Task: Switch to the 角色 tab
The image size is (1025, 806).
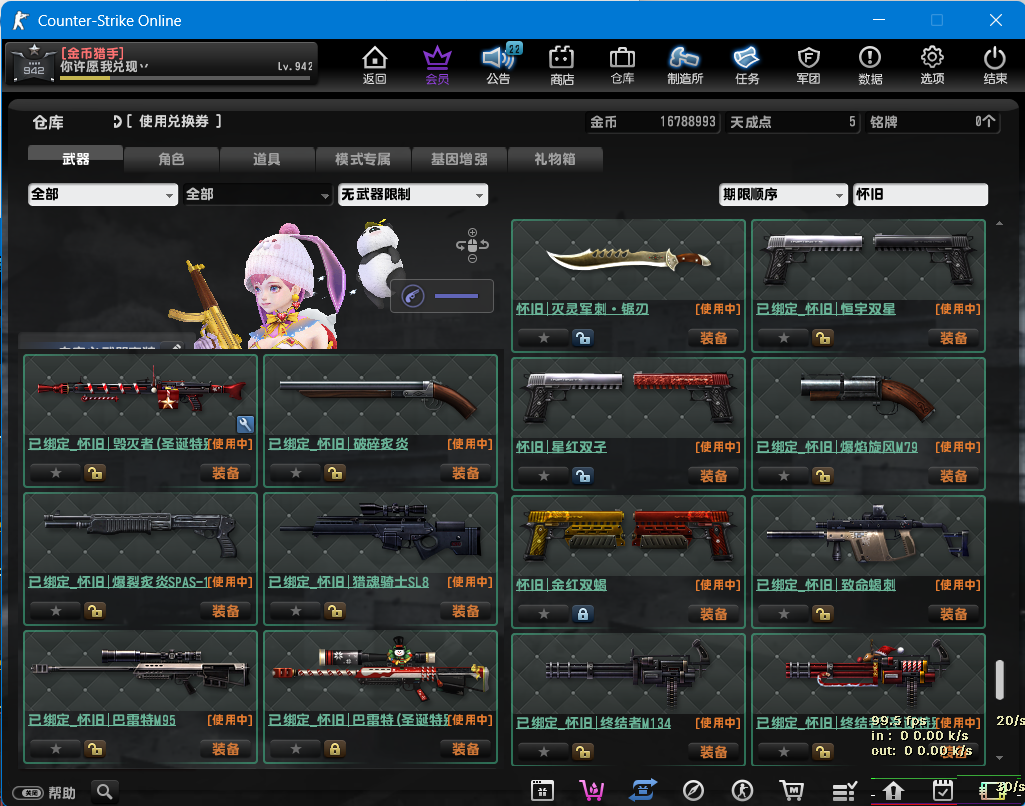Action: click(171, 159)
